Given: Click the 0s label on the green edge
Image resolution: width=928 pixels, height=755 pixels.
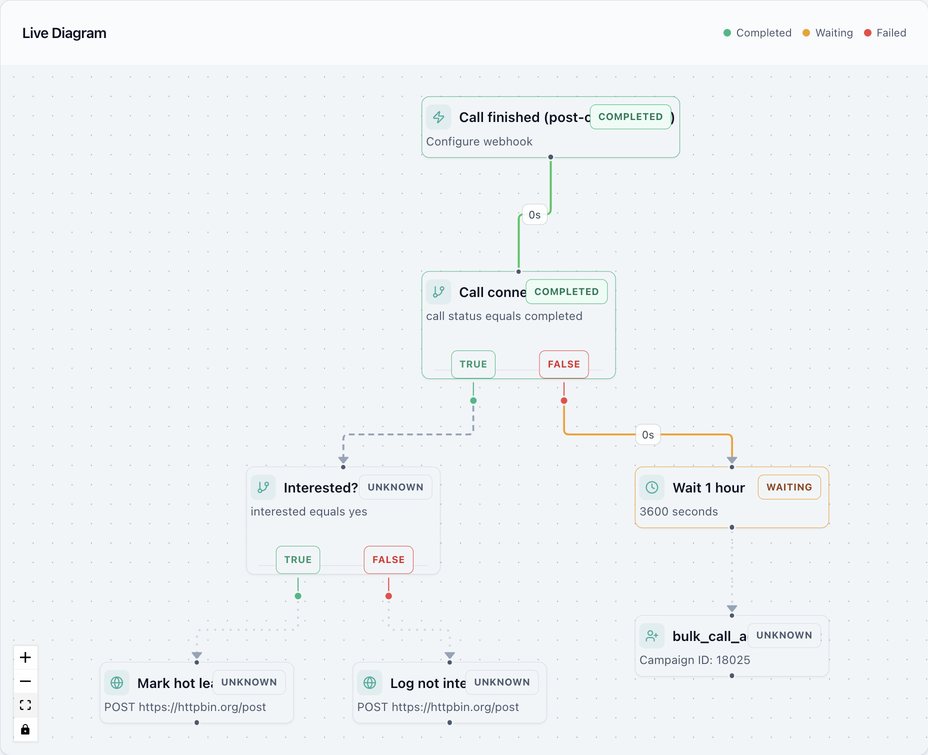Looking at the screenshot, I should click(x=534, y=215).
